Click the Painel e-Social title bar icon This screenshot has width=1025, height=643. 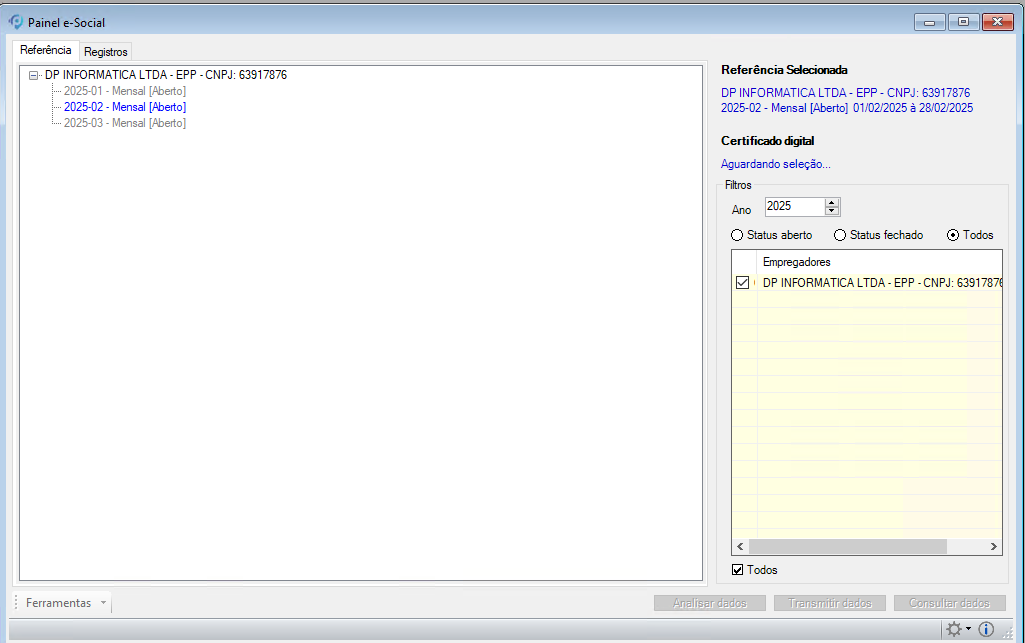click(x=16, y=22)
